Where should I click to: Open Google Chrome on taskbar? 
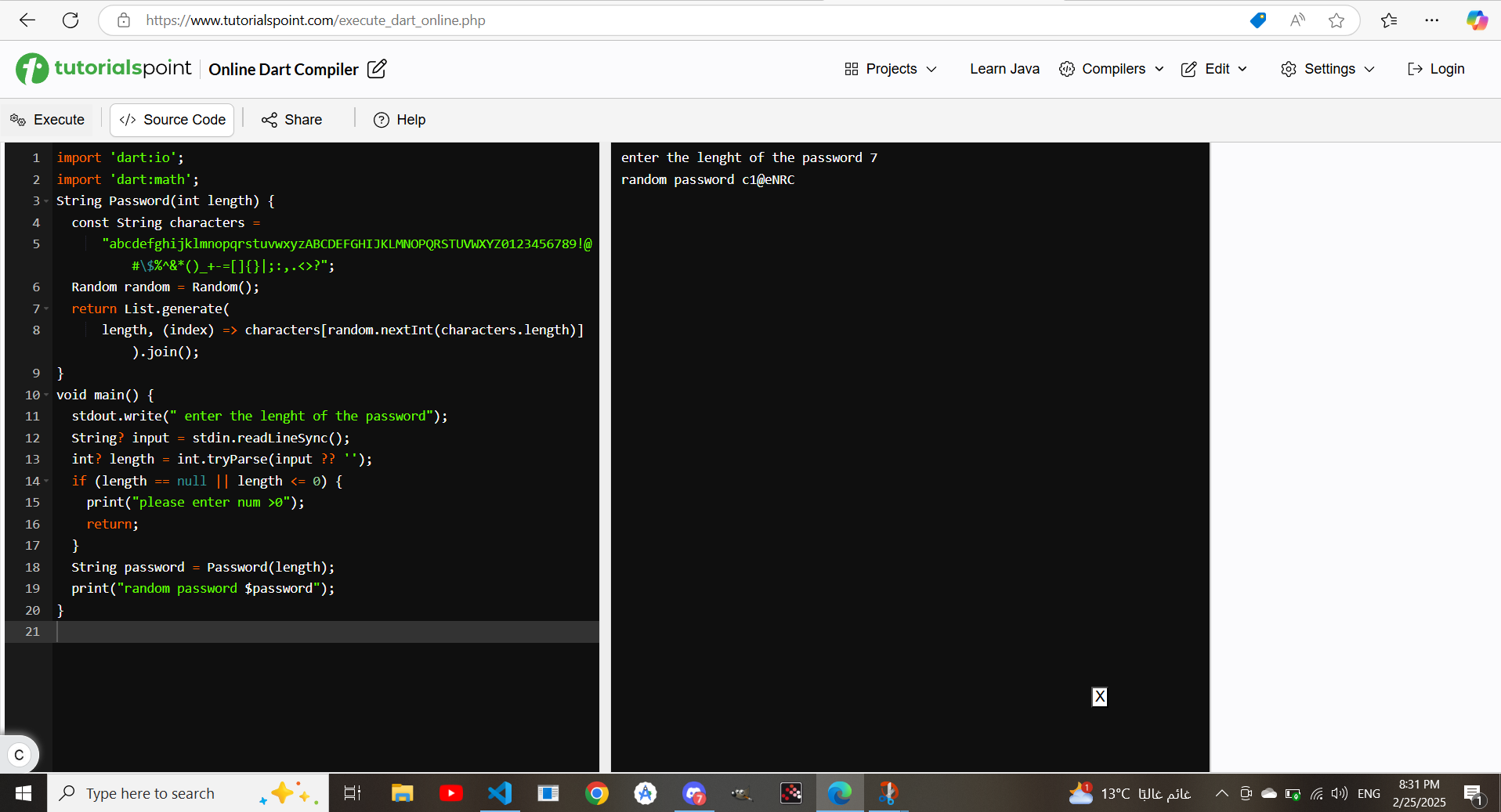597,793
